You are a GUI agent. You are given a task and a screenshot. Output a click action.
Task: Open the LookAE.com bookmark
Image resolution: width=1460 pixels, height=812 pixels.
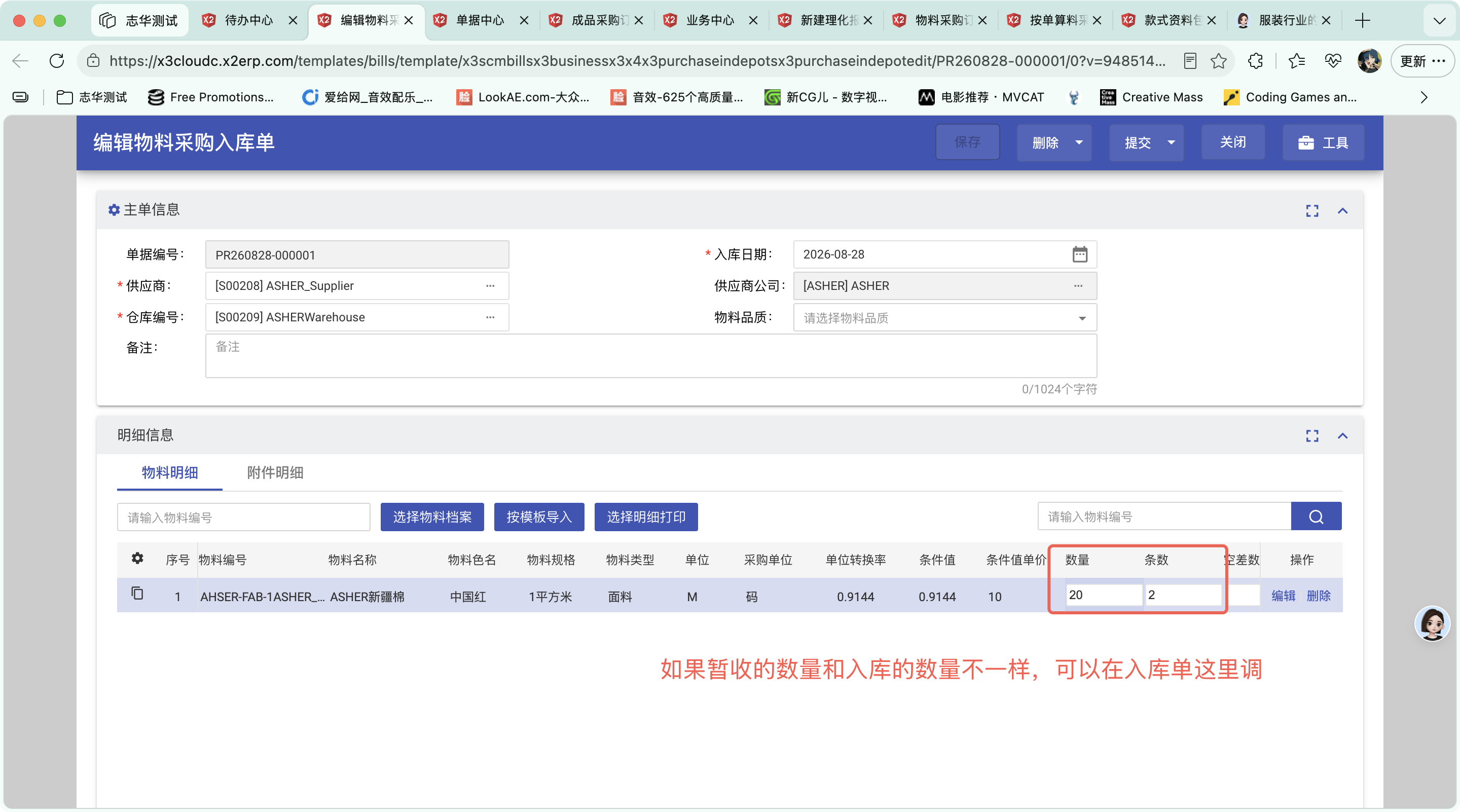tap(523, 97)
